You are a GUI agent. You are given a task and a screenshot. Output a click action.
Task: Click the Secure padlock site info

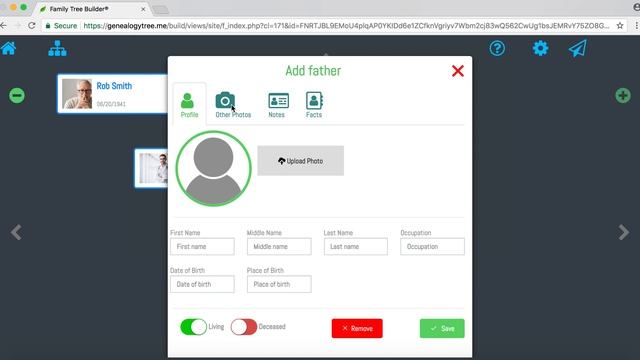click(61, 25)
